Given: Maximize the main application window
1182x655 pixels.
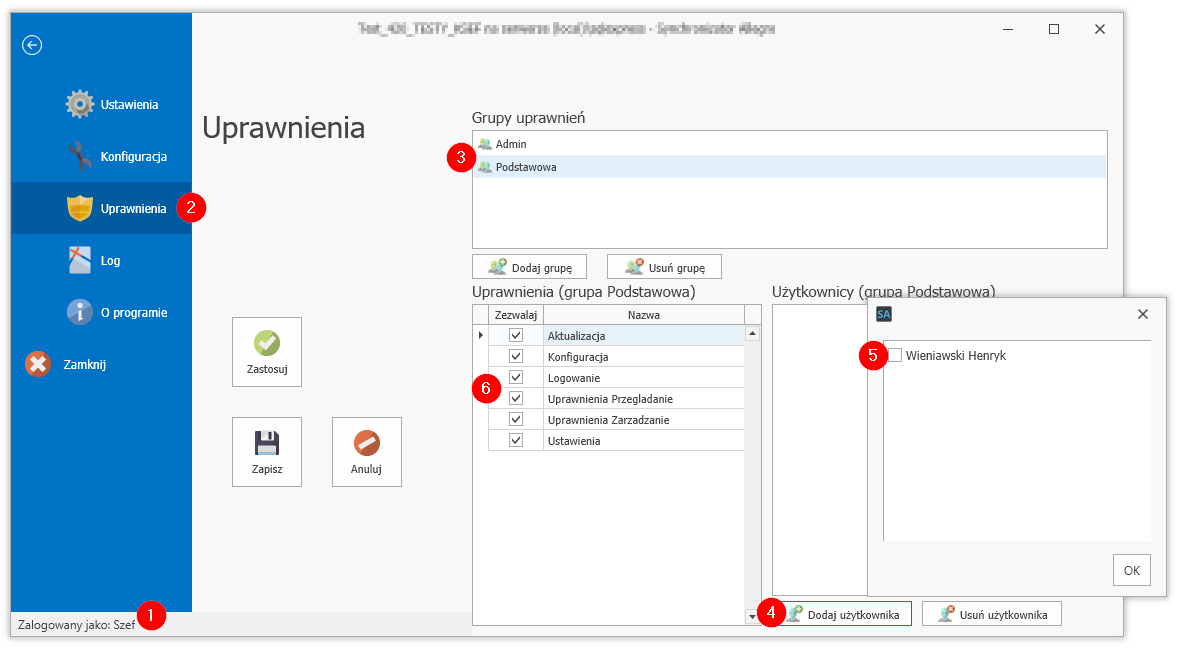Looking at the screenshot, I should coord(1054,29).
